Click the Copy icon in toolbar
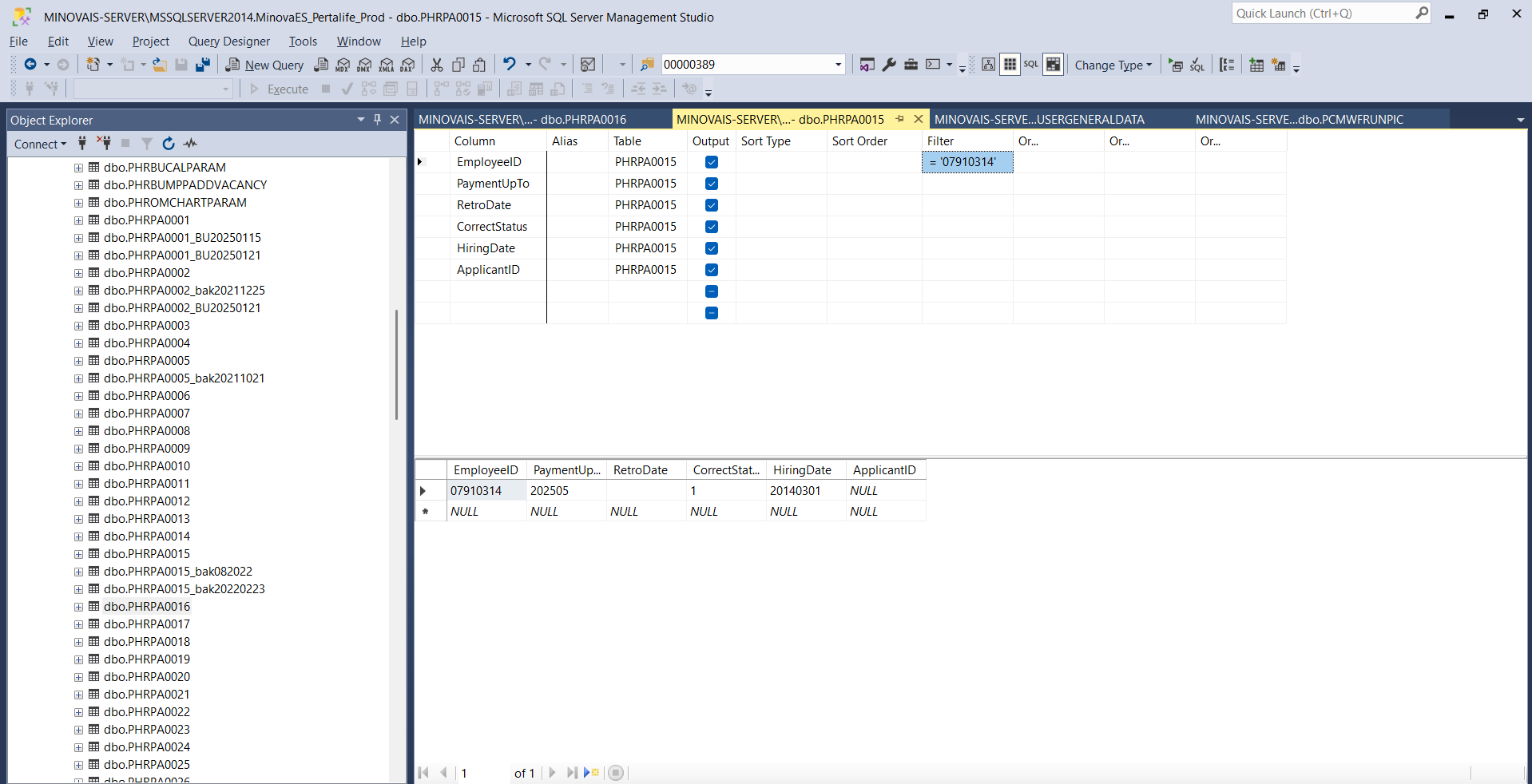The height and width of the screenshot is (784, 1532). [x=458, y=65]
